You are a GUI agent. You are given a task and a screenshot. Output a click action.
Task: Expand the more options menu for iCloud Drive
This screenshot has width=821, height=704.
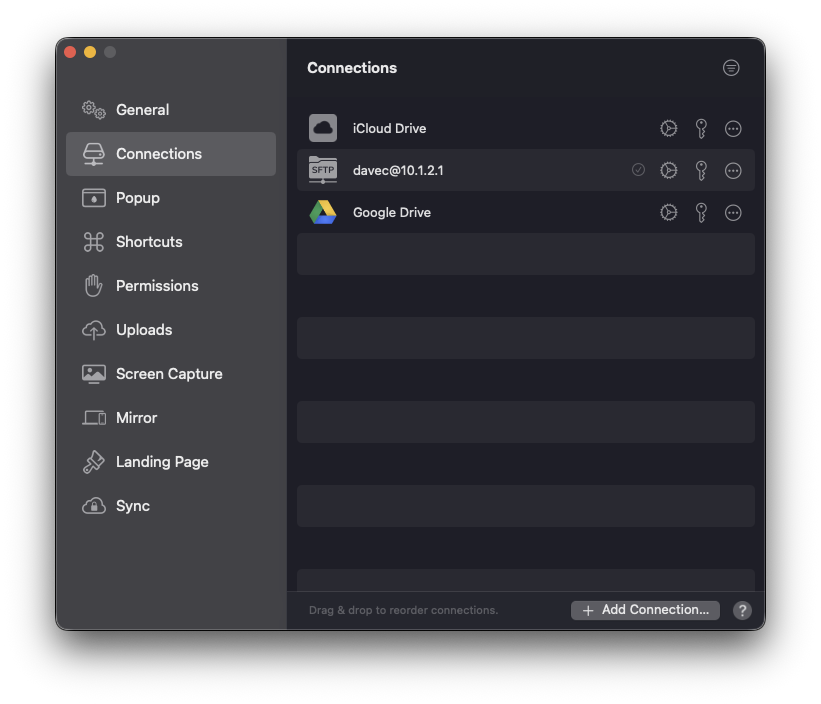(733, 128)
